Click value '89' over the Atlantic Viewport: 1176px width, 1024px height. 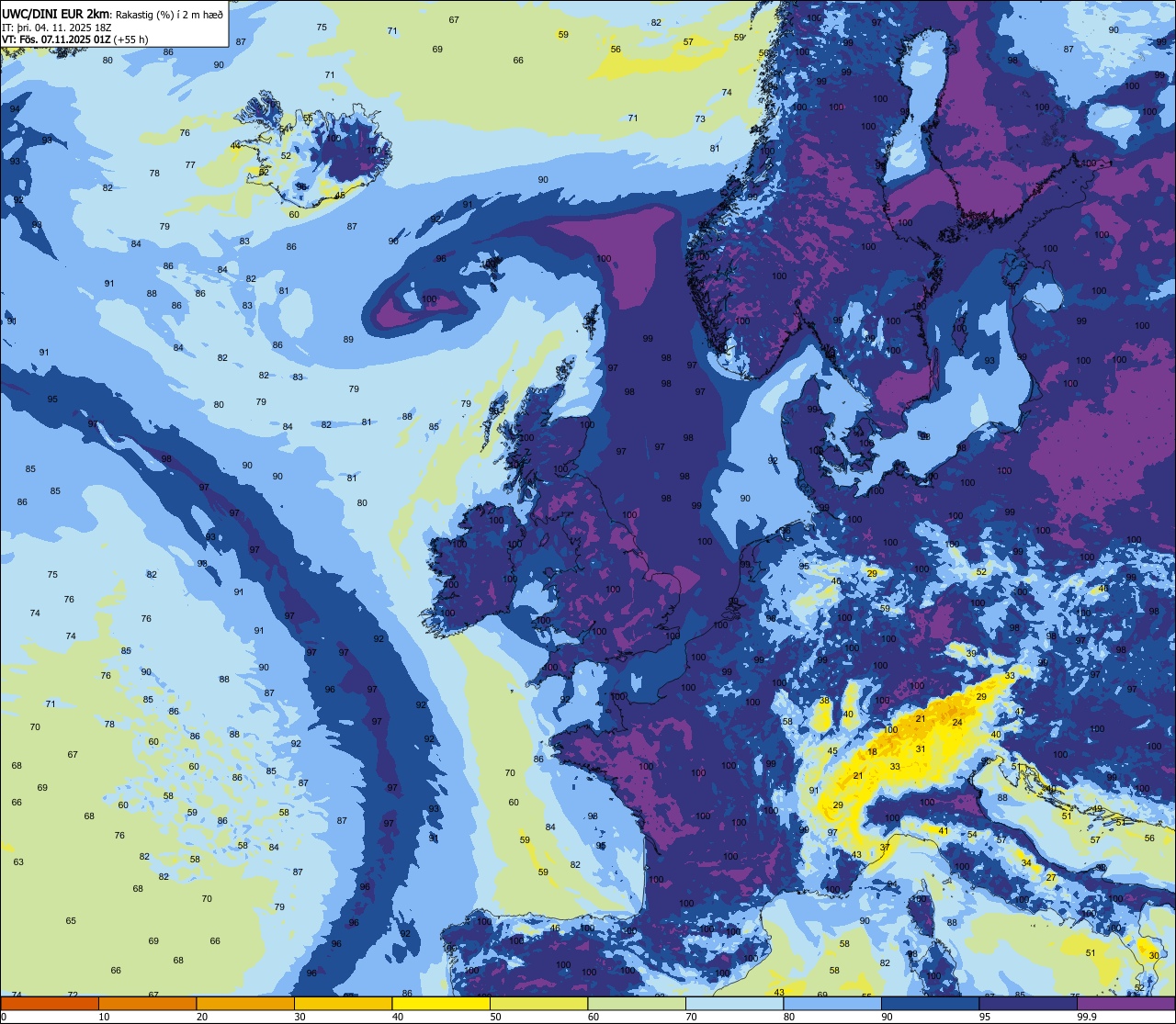click(348, 340)
